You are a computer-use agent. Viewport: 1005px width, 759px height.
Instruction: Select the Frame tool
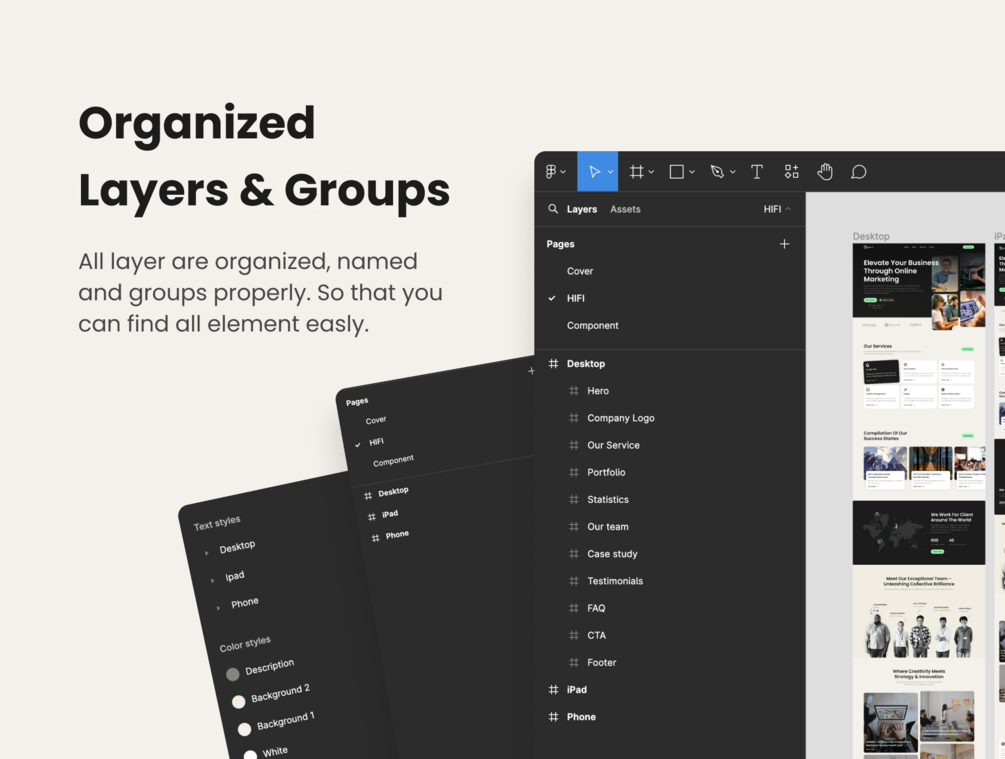coord(636,172)
